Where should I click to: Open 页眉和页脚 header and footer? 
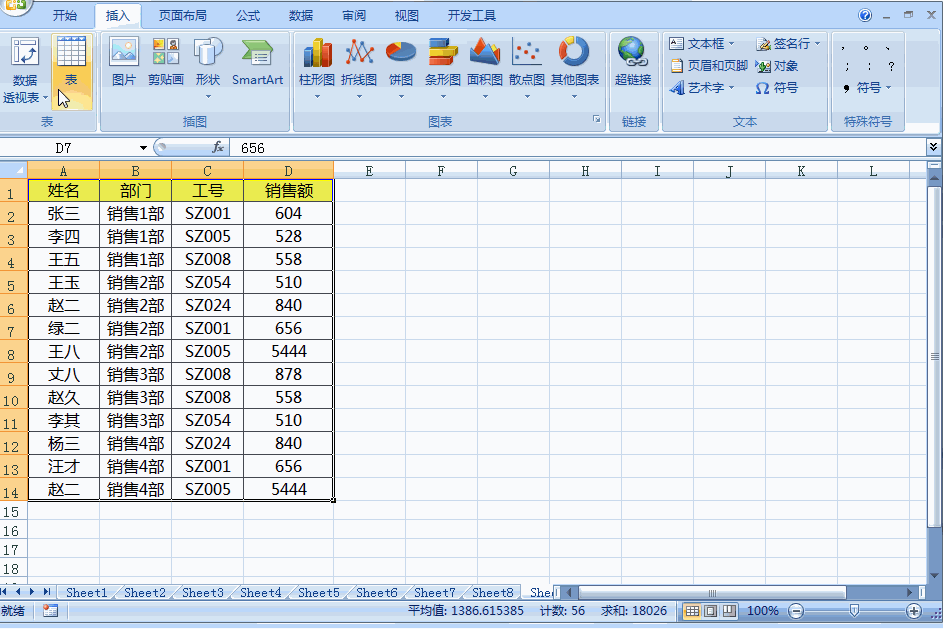[x=709, y=66]
